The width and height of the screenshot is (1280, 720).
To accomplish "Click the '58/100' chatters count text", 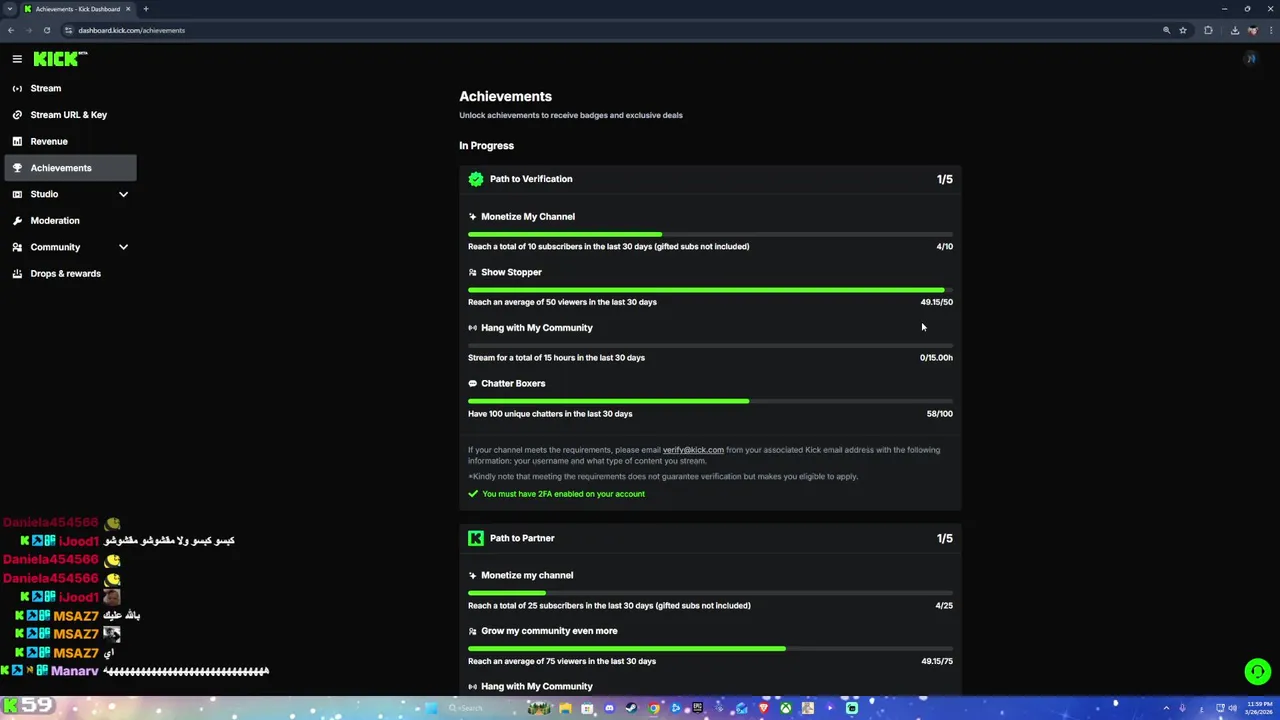I will (939, 414).
